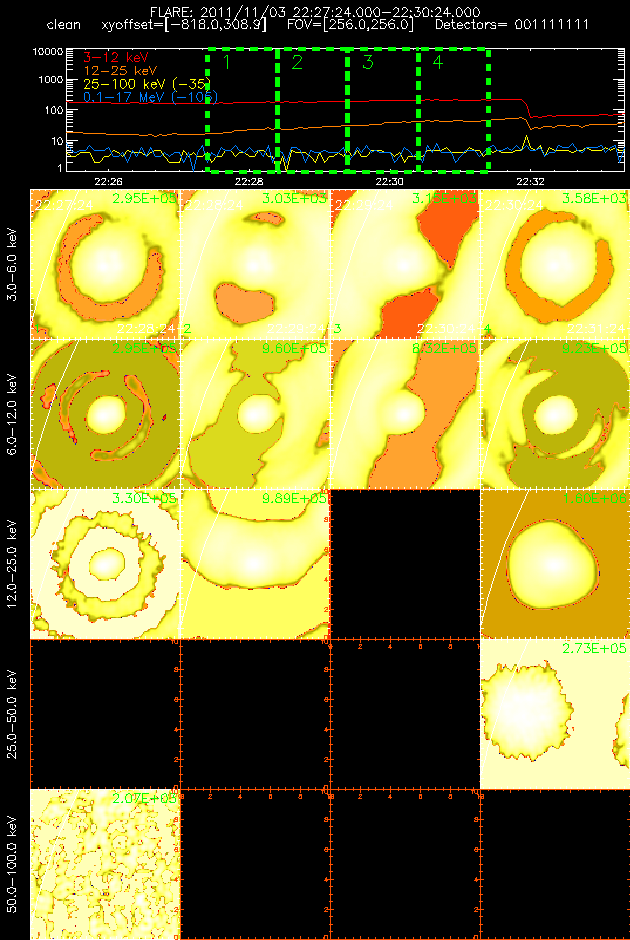This screenshot has width=630, height=940.
Task: Click the 2.07E+05 peak value label
Action: [146, 797]
